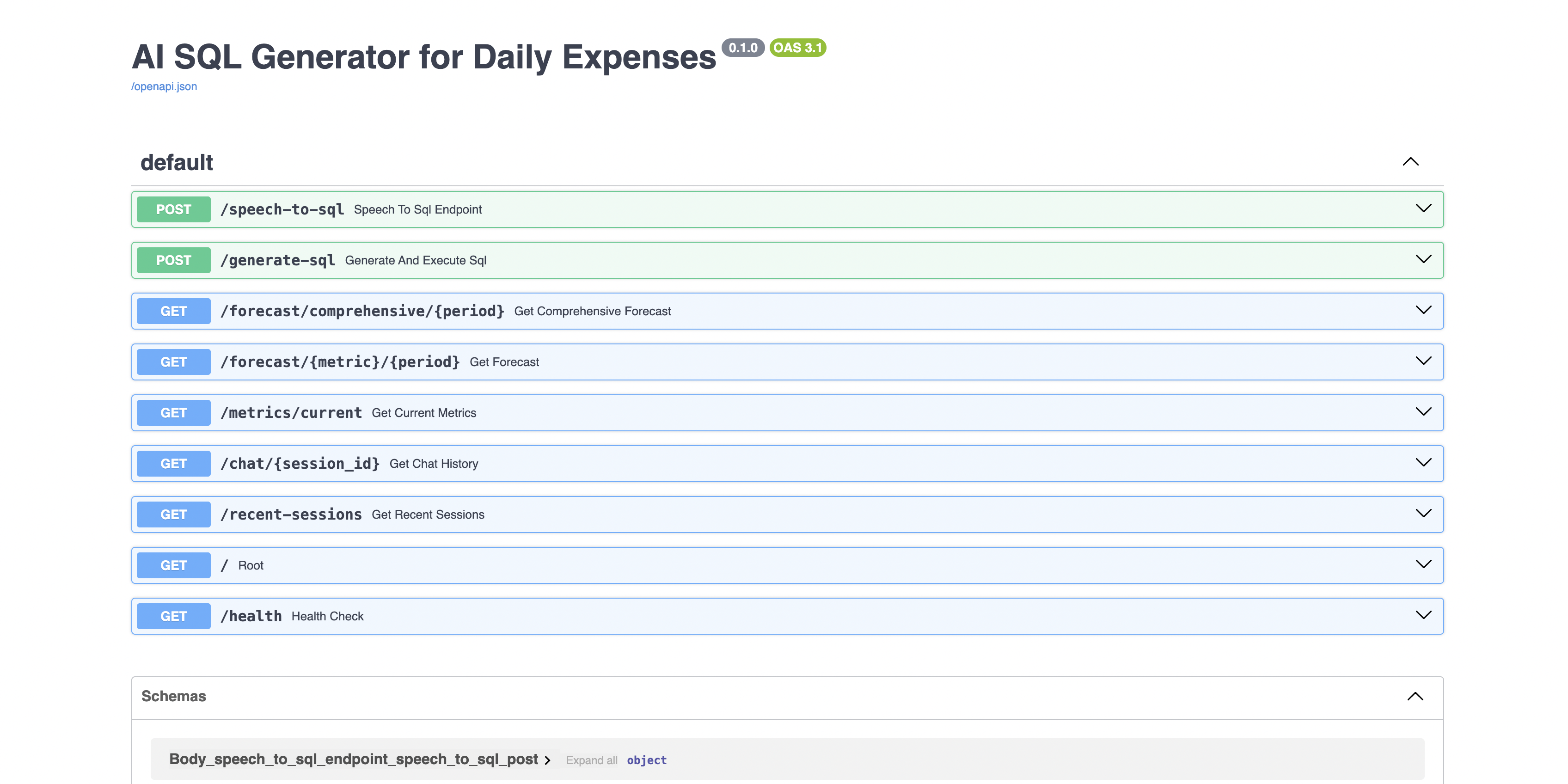
Task: Collapse the Schemas section chevron
Action: tap(1415, 696)
